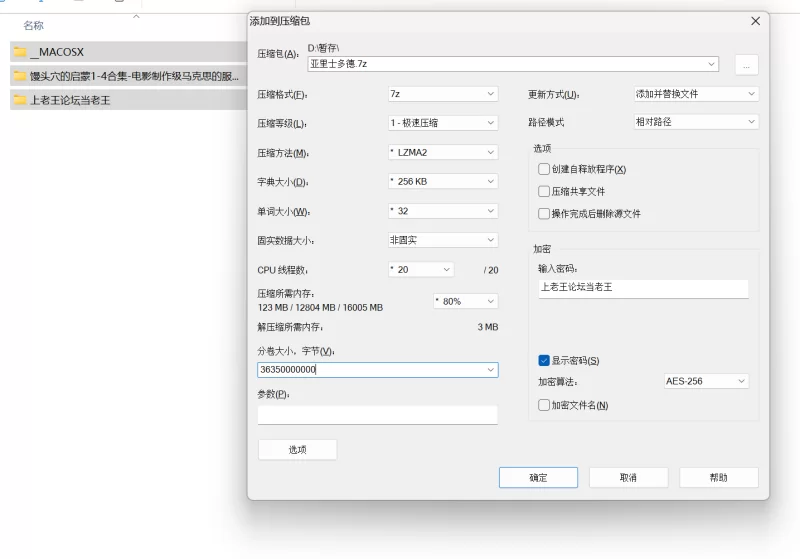Select the 上老王论坛当老王 folder icon
Screen dimensions: 800x559
[x=20, y=100]
